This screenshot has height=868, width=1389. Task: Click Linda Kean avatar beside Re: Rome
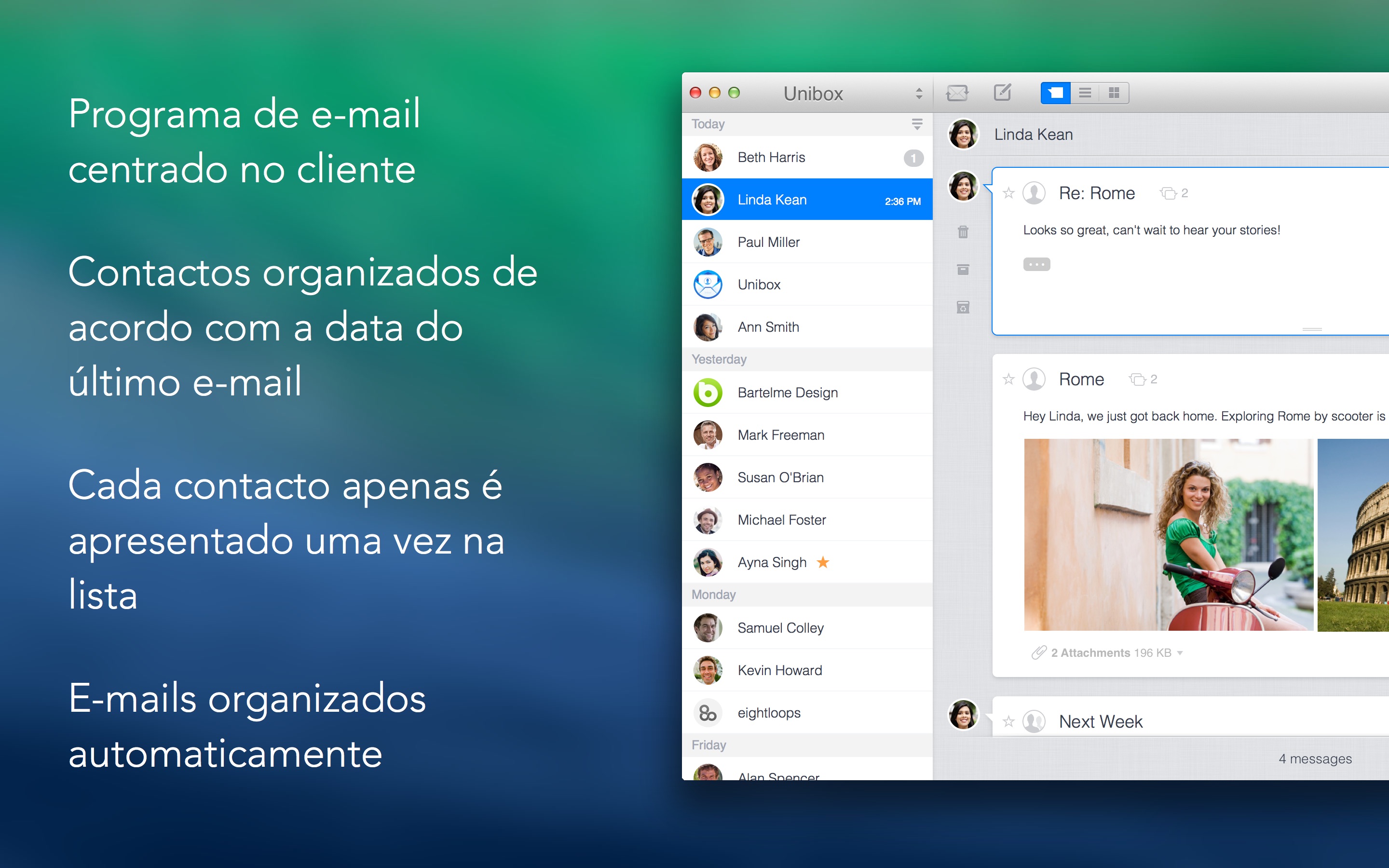pos(964,187)
